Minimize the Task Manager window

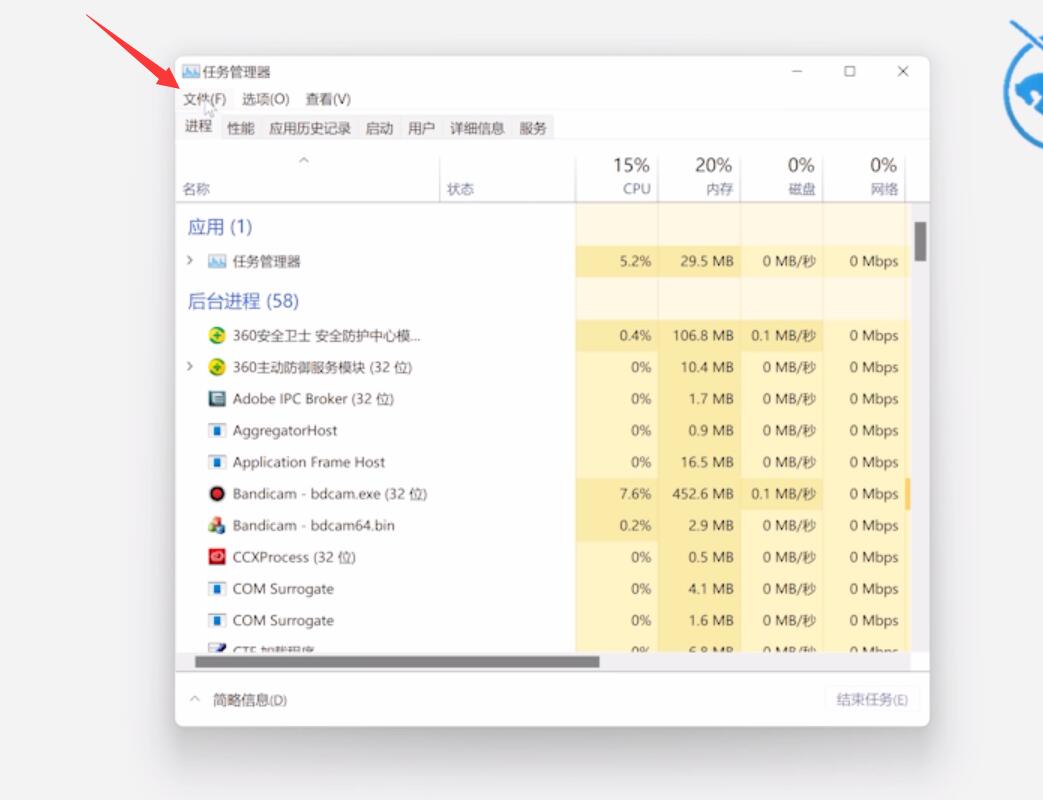(x=797, y=71)
